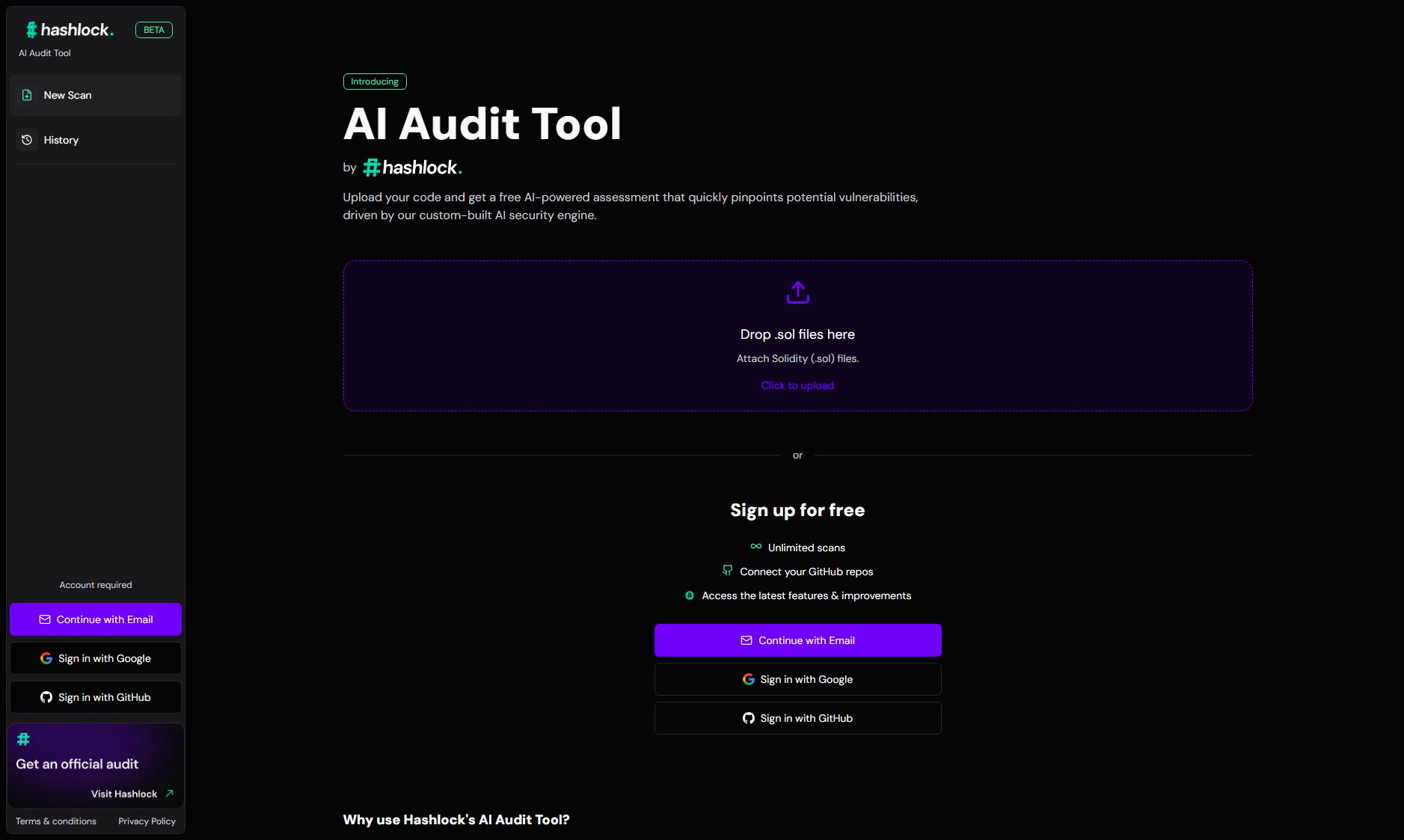Click the Connect your GitHub repos text
The width and height of the screenshot is (1404, 840).
[x=806, y=571]
